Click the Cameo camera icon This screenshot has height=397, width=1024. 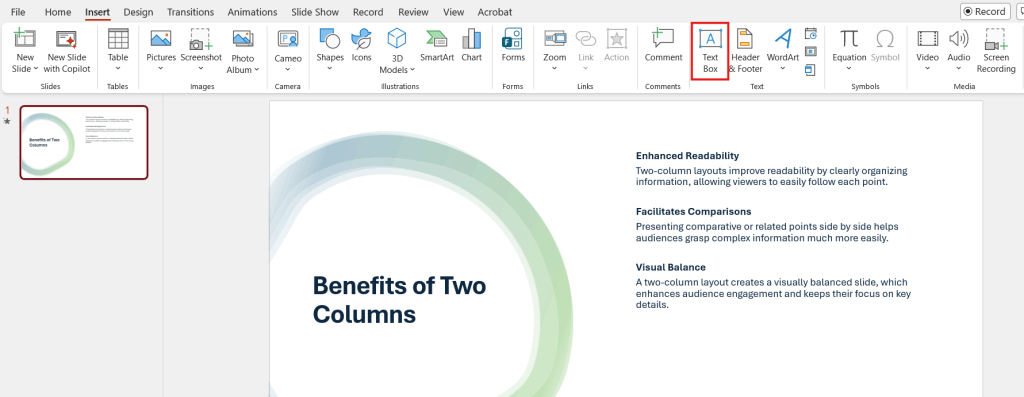(x=288, y=39)
